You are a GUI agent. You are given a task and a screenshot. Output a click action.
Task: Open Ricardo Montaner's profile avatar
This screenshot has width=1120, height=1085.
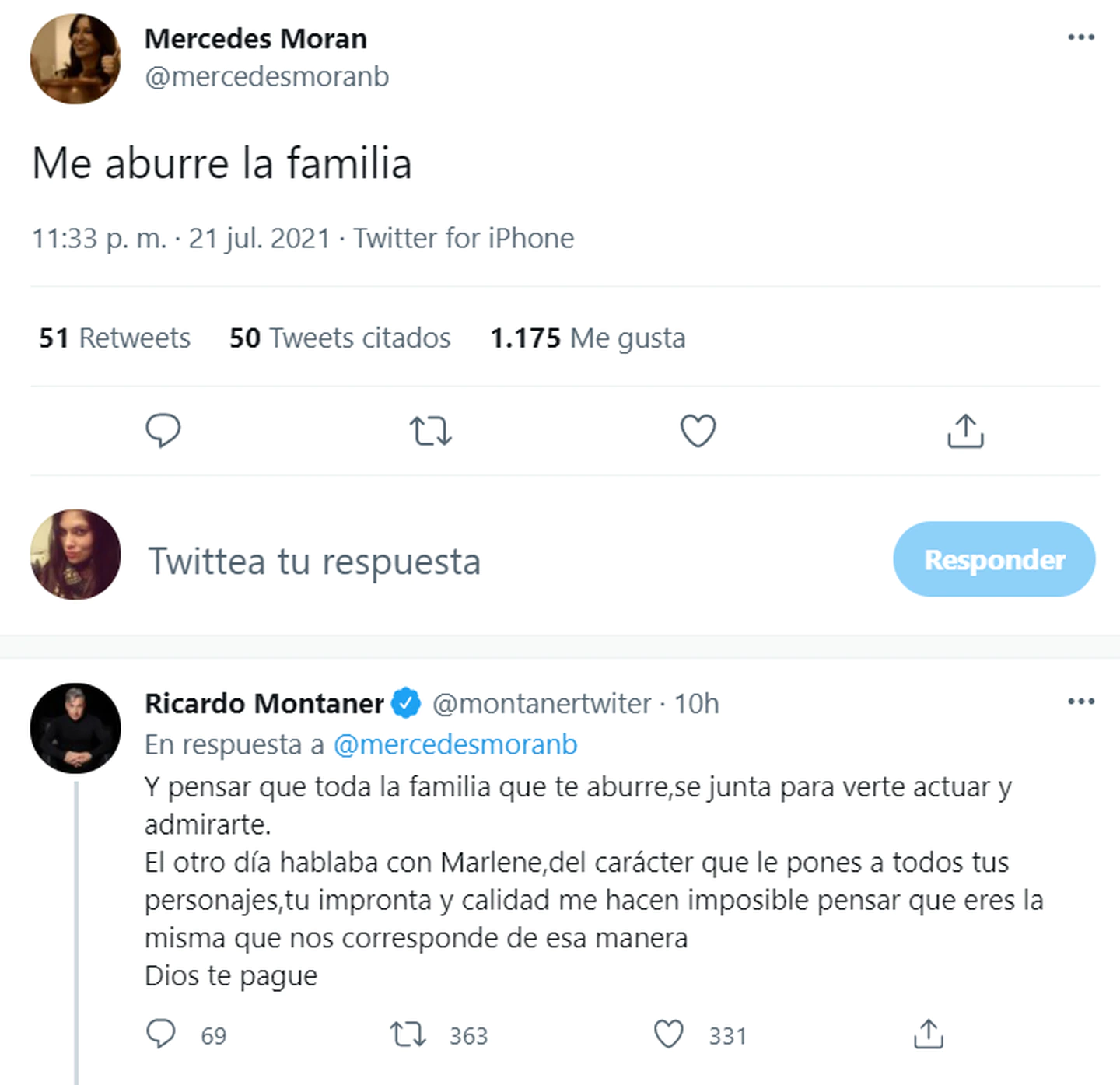75,728
